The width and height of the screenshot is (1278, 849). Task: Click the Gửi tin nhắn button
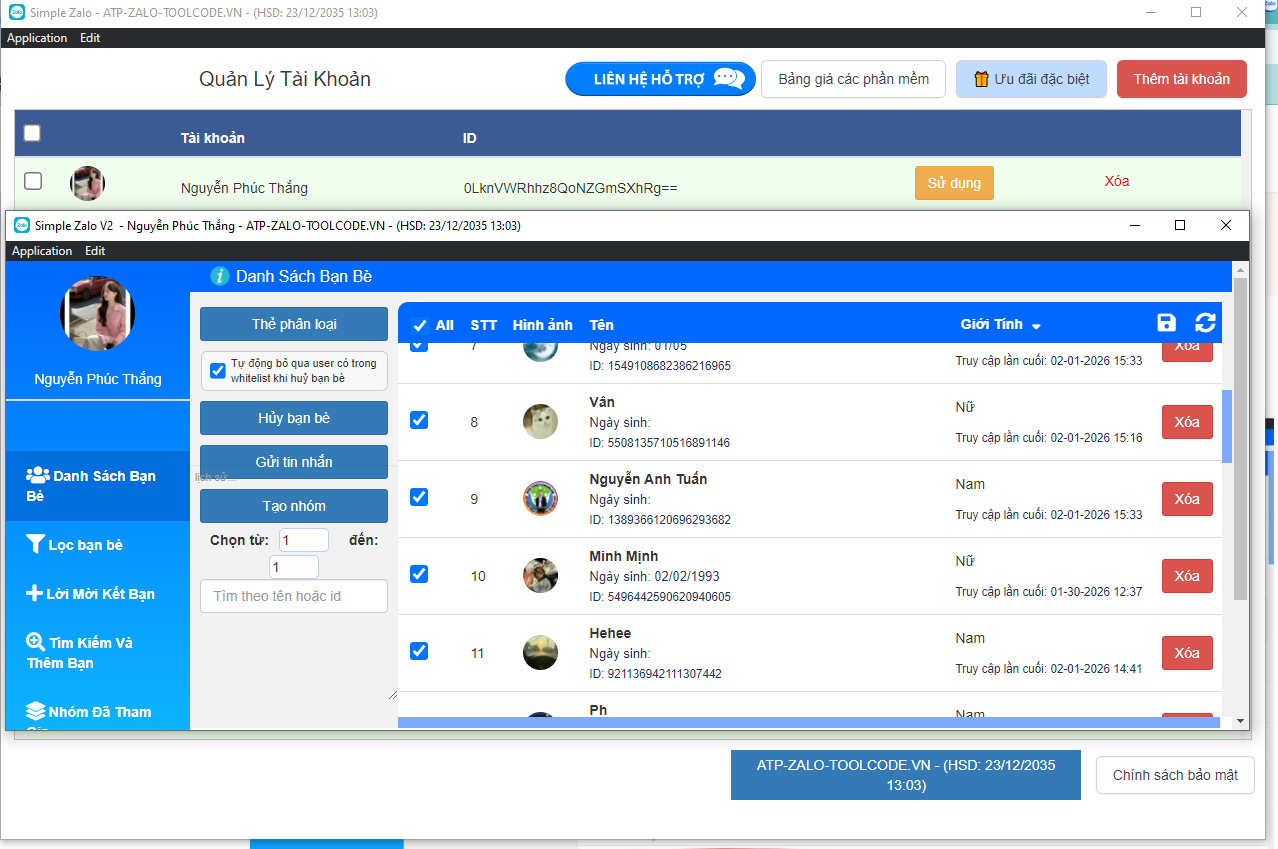click(x=294, y=462)
